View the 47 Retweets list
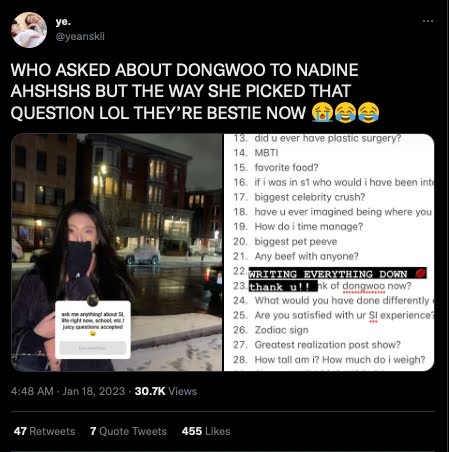Image resolution: width=449 pixels, height=452 pixels. point(45,431)
